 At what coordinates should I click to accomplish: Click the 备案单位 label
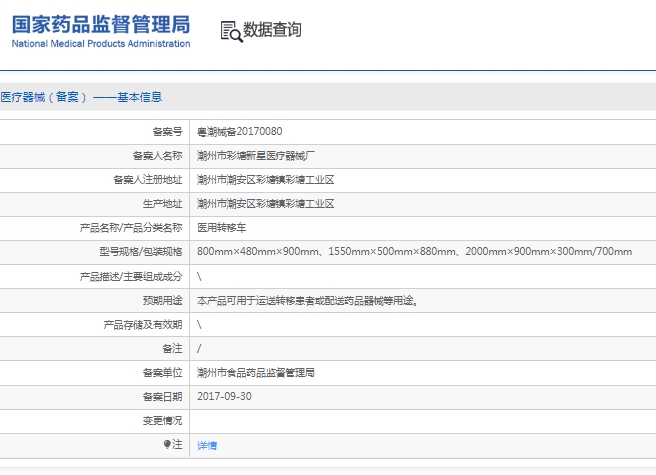point(162,372)
